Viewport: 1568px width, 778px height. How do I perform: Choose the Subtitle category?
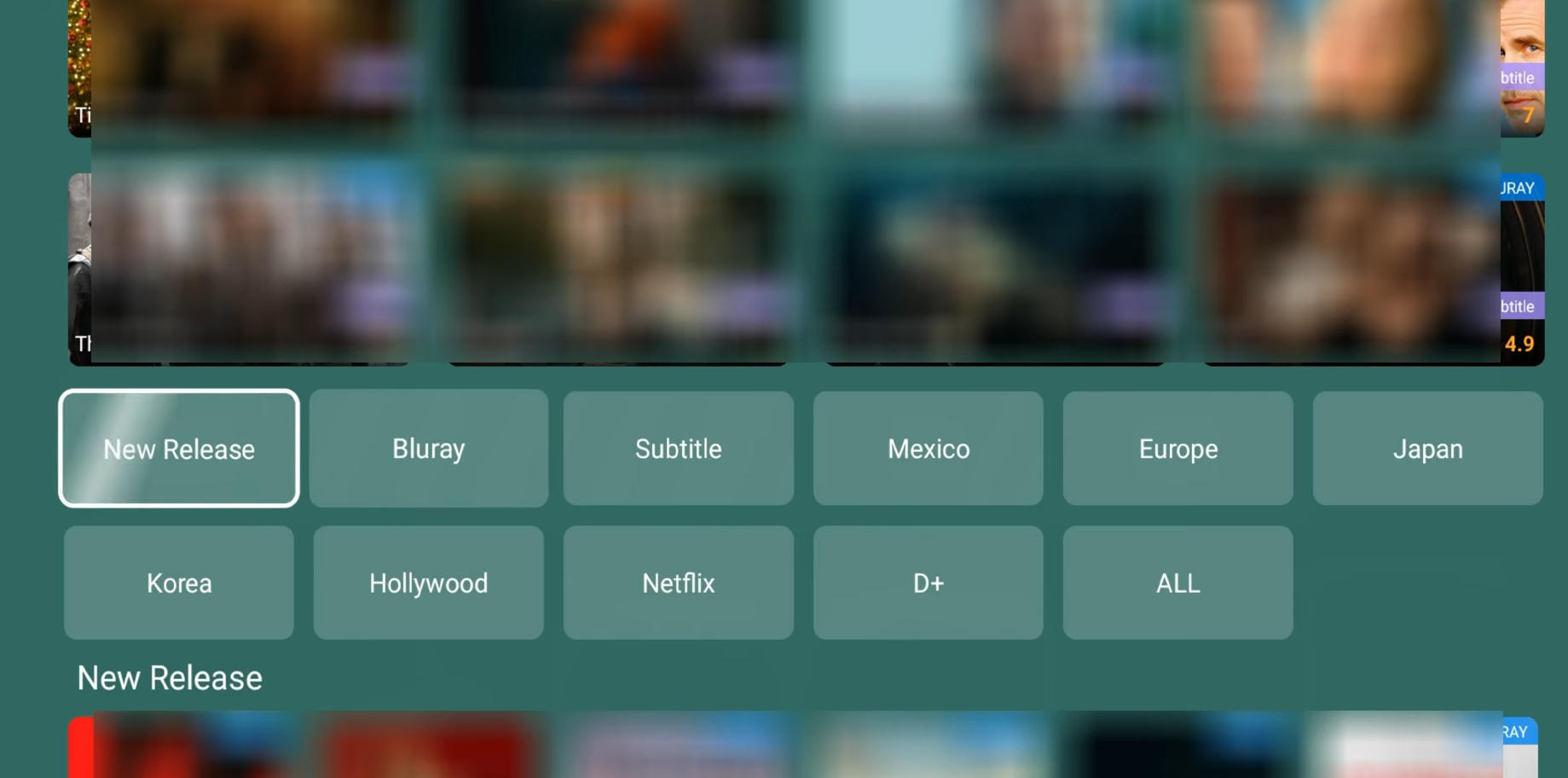[679, 449]
